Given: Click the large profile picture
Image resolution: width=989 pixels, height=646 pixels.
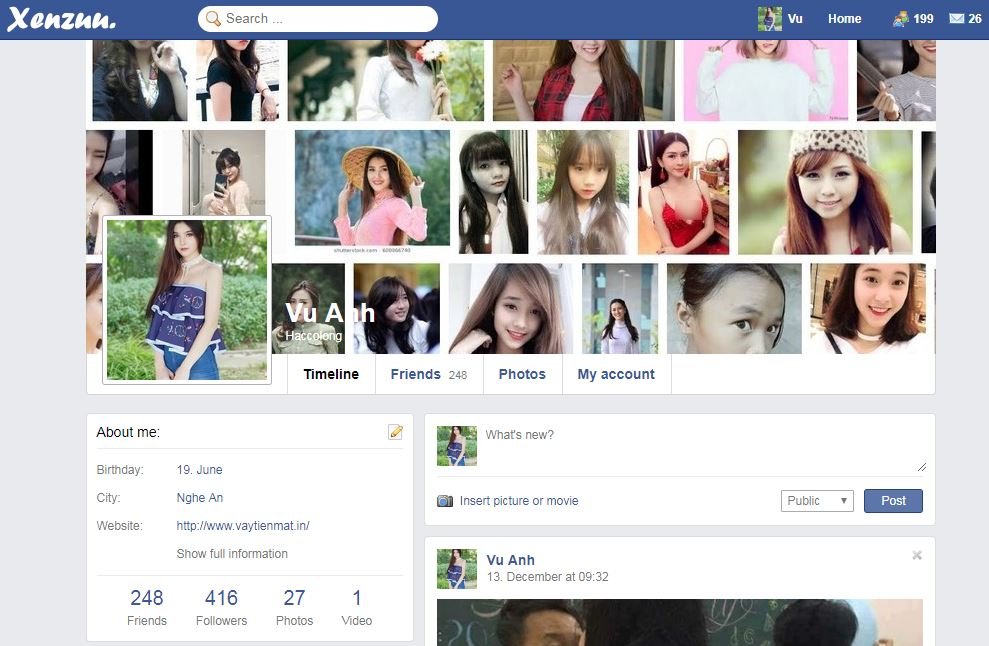Looking at the screenshot, I should [187, 300].
